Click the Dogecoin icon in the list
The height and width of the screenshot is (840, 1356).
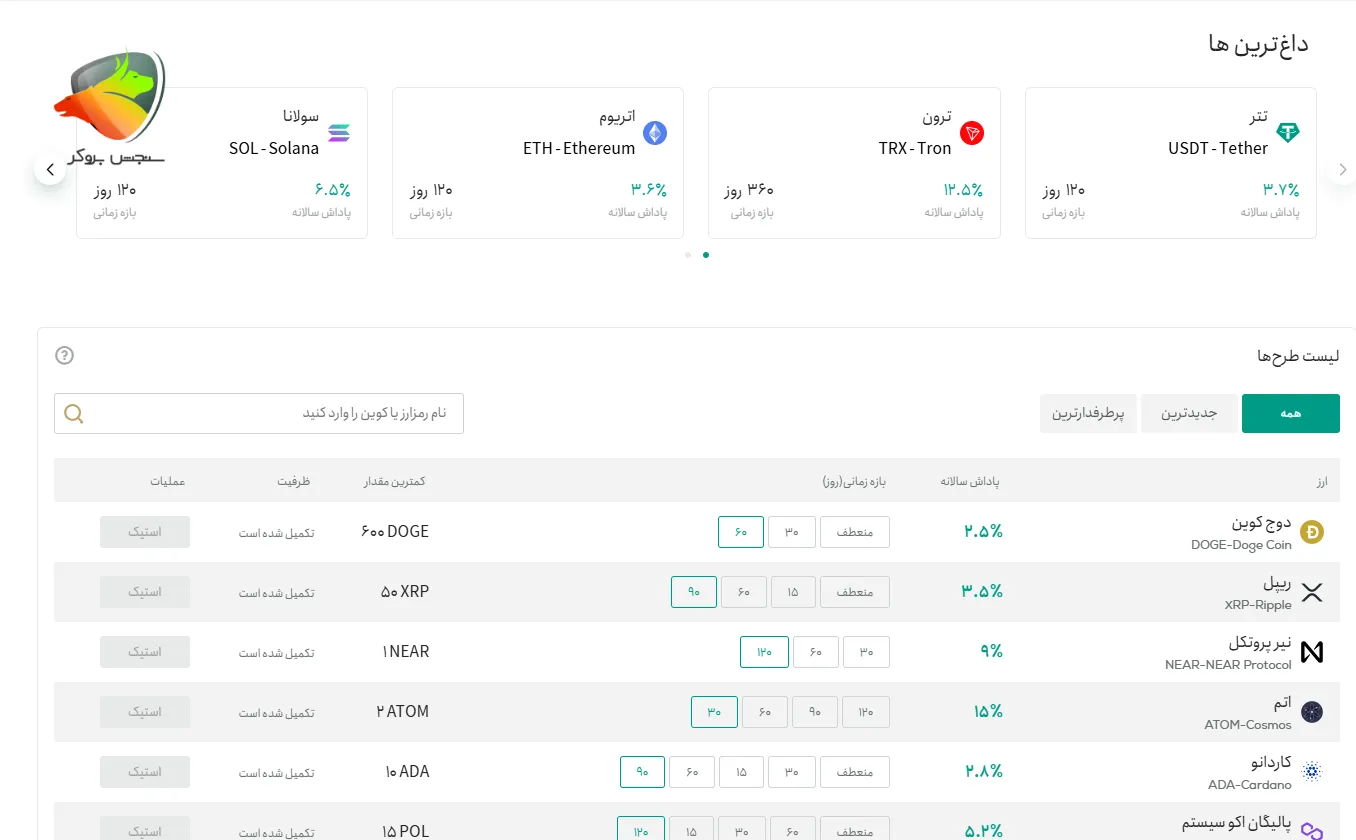[x=1311, y=533]
